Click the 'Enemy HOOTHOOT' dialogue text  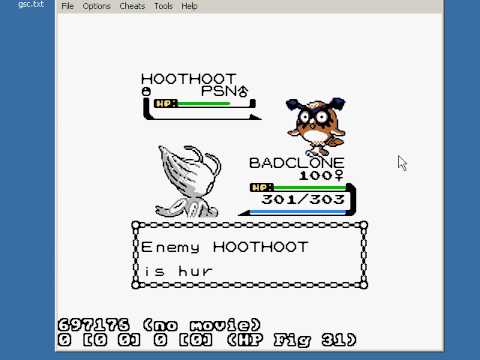224,247
